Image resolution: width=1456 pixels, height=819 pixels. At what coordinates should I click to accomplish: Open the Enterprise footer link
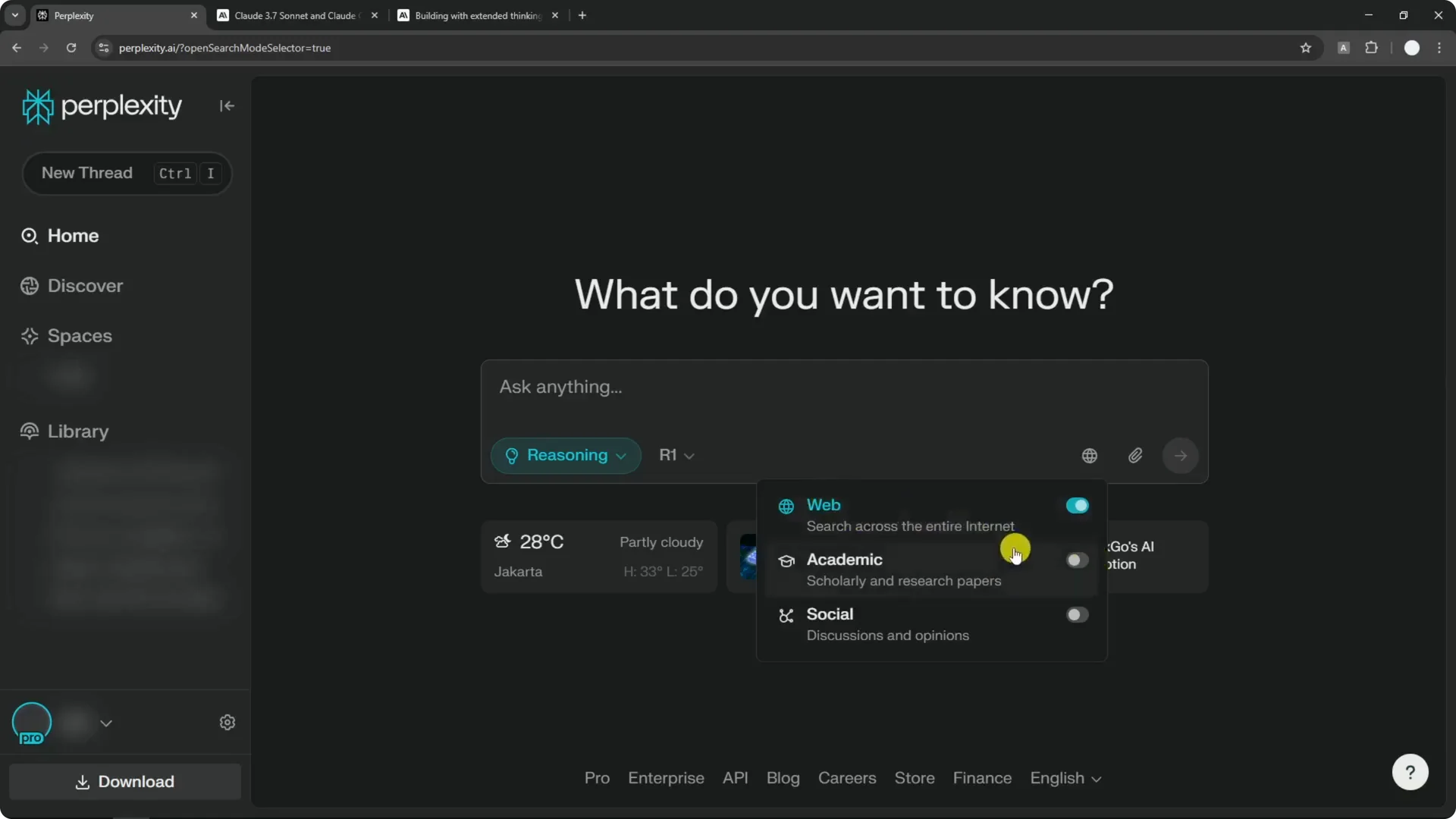[x=666, y=778]
